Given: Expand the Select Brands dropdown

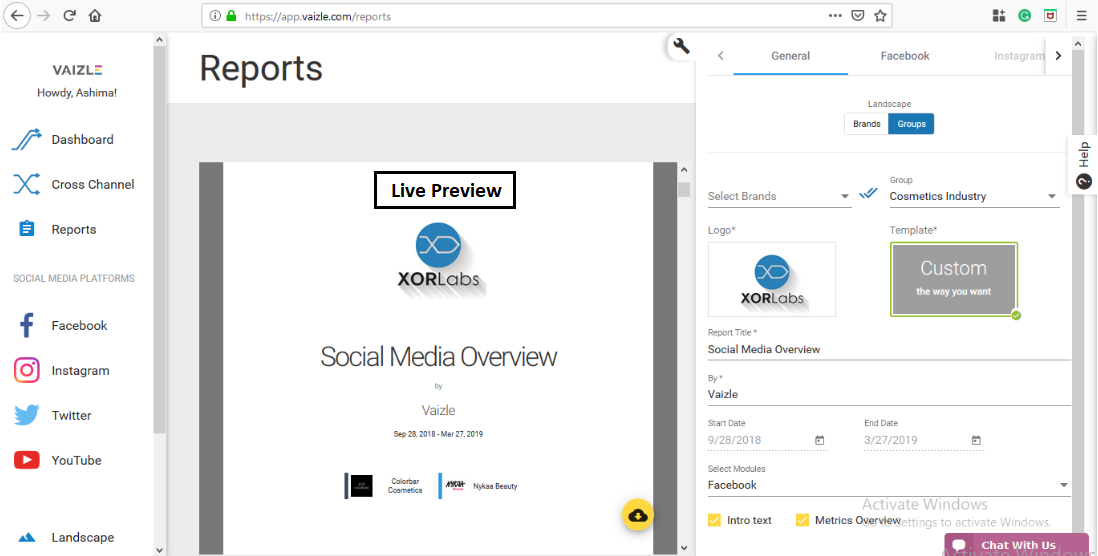Looking at the screenshot, I should [779, 196].
